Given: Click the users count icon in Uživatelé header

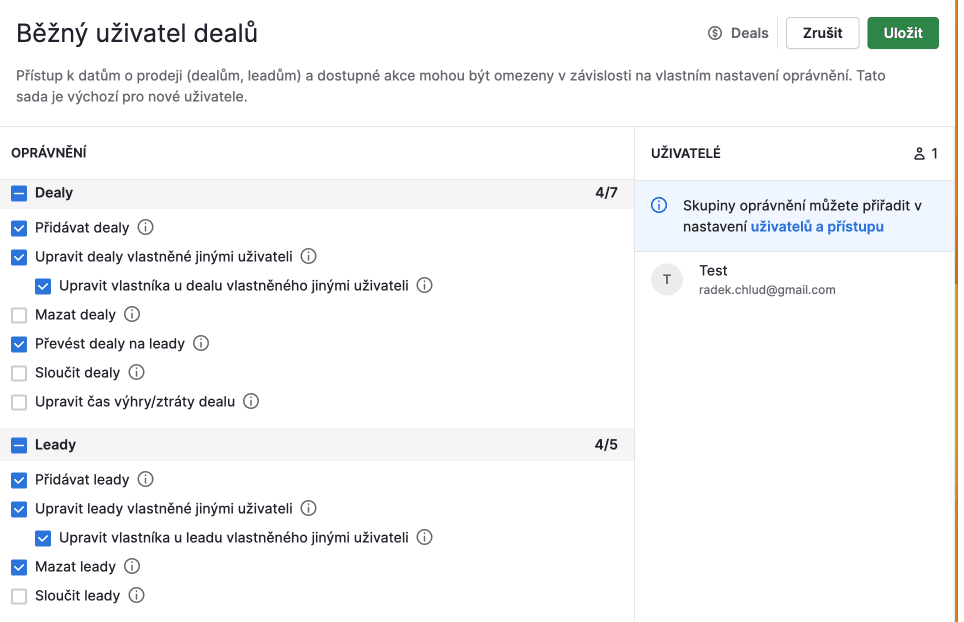Looking at the screenshot, I should point(920,154).
